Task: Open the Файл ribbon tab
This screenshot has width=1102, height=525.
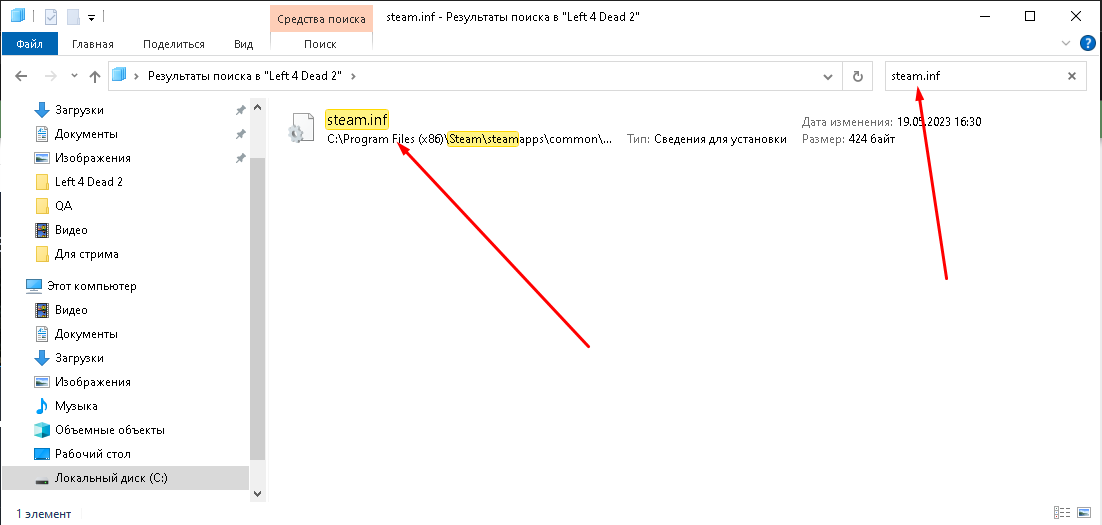Action: [x=30, y=44]
